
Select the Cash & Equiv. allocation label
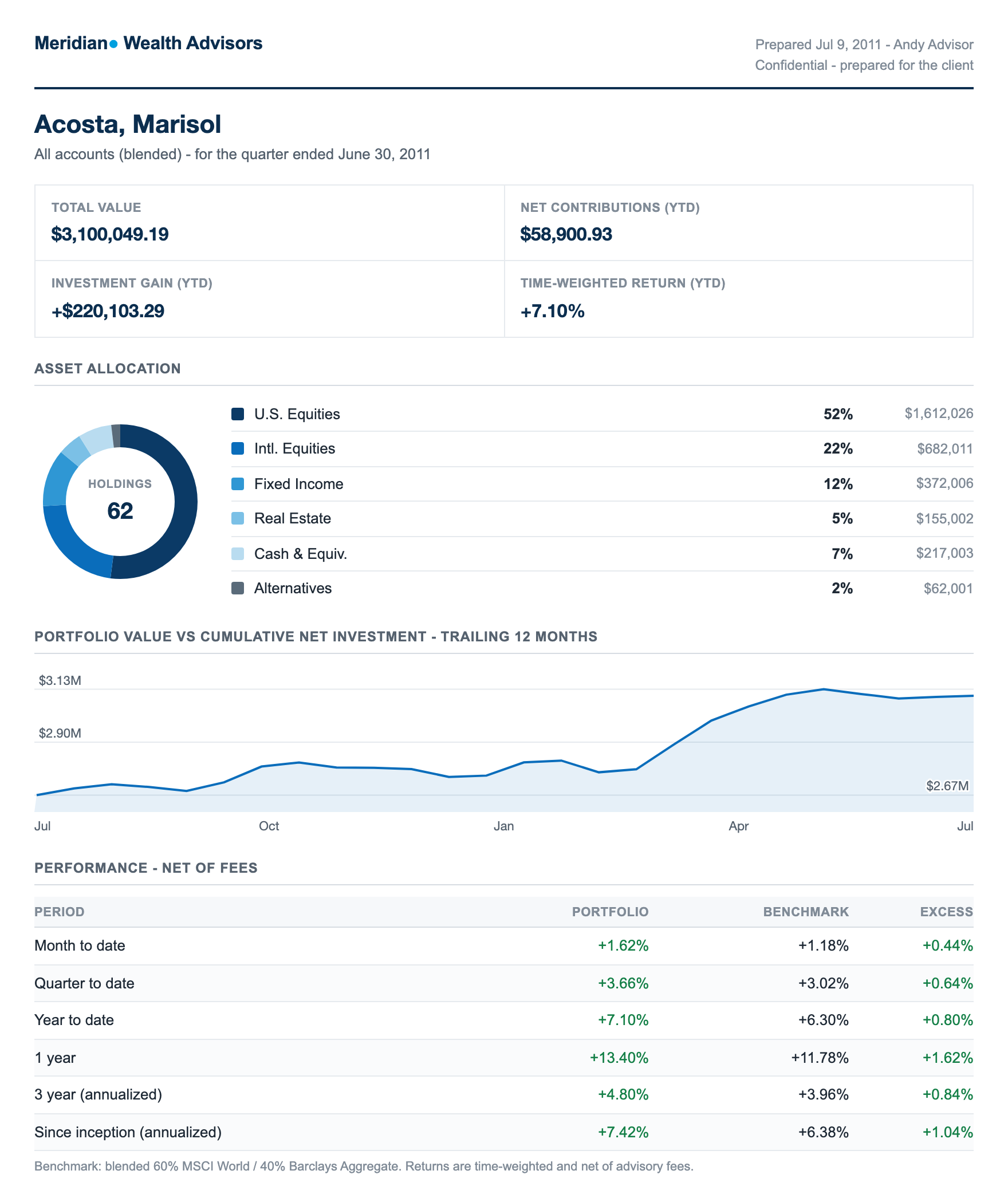pos(301,554)
